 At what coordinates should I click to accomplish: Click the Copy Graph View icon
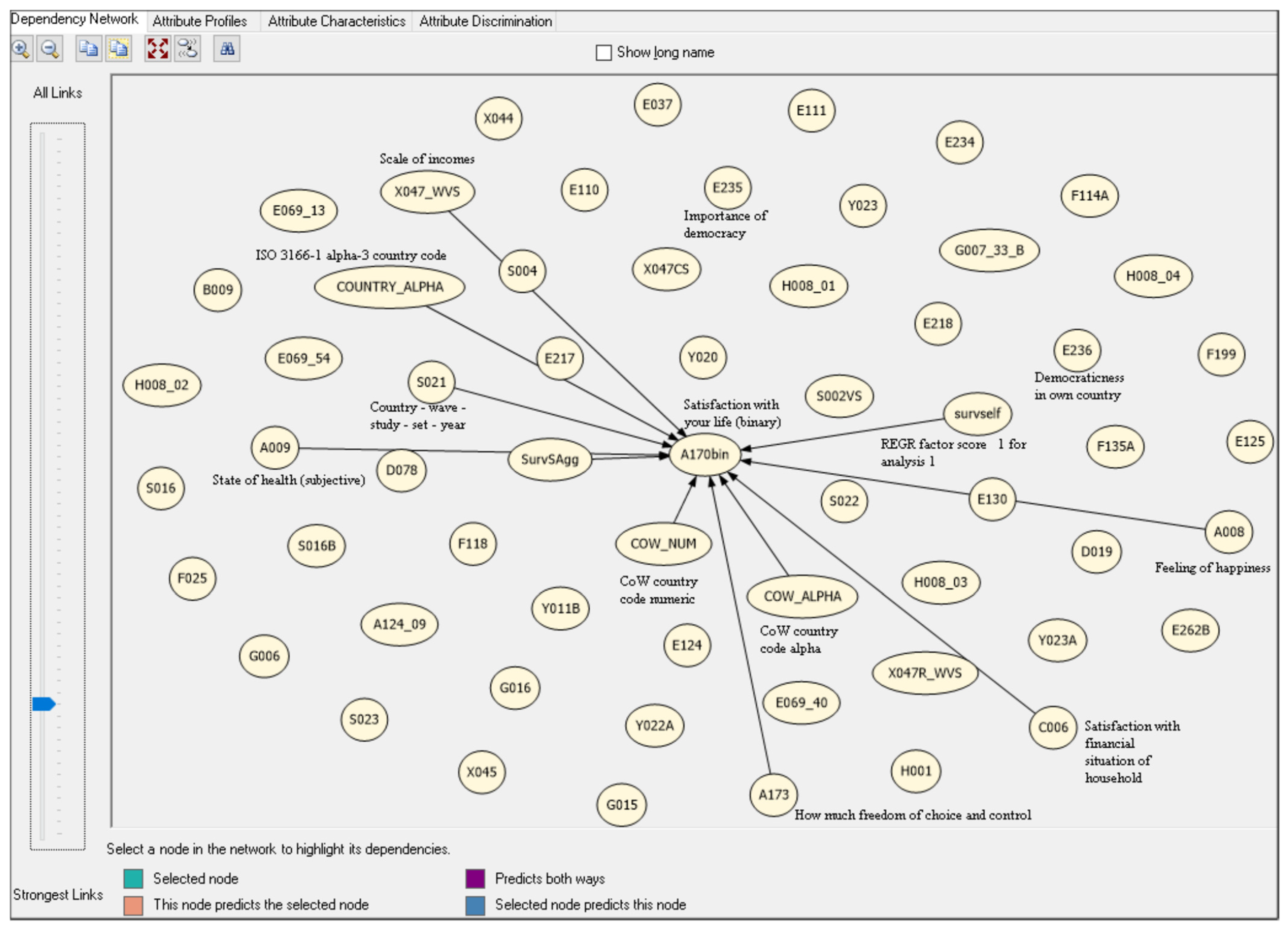point(88,49)
